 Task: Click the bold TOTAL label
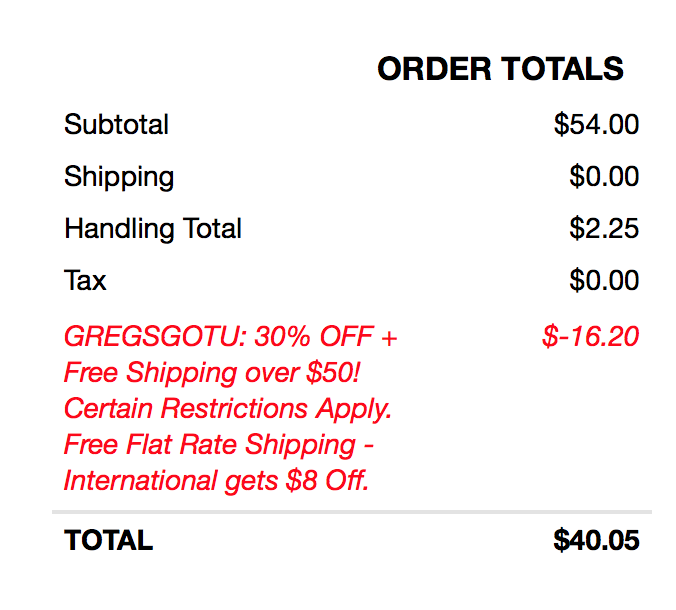(x=108, y=541)
